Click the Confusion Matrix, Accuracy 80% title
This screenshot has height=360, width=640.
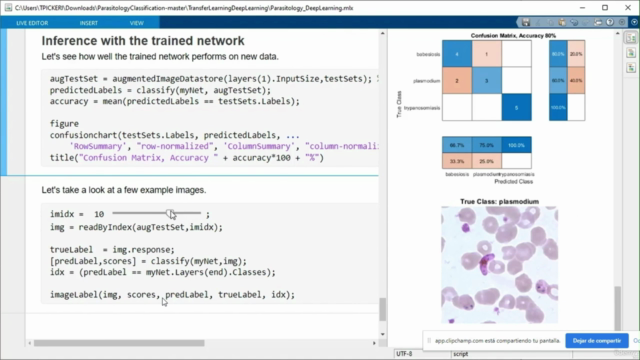[513, 36]
